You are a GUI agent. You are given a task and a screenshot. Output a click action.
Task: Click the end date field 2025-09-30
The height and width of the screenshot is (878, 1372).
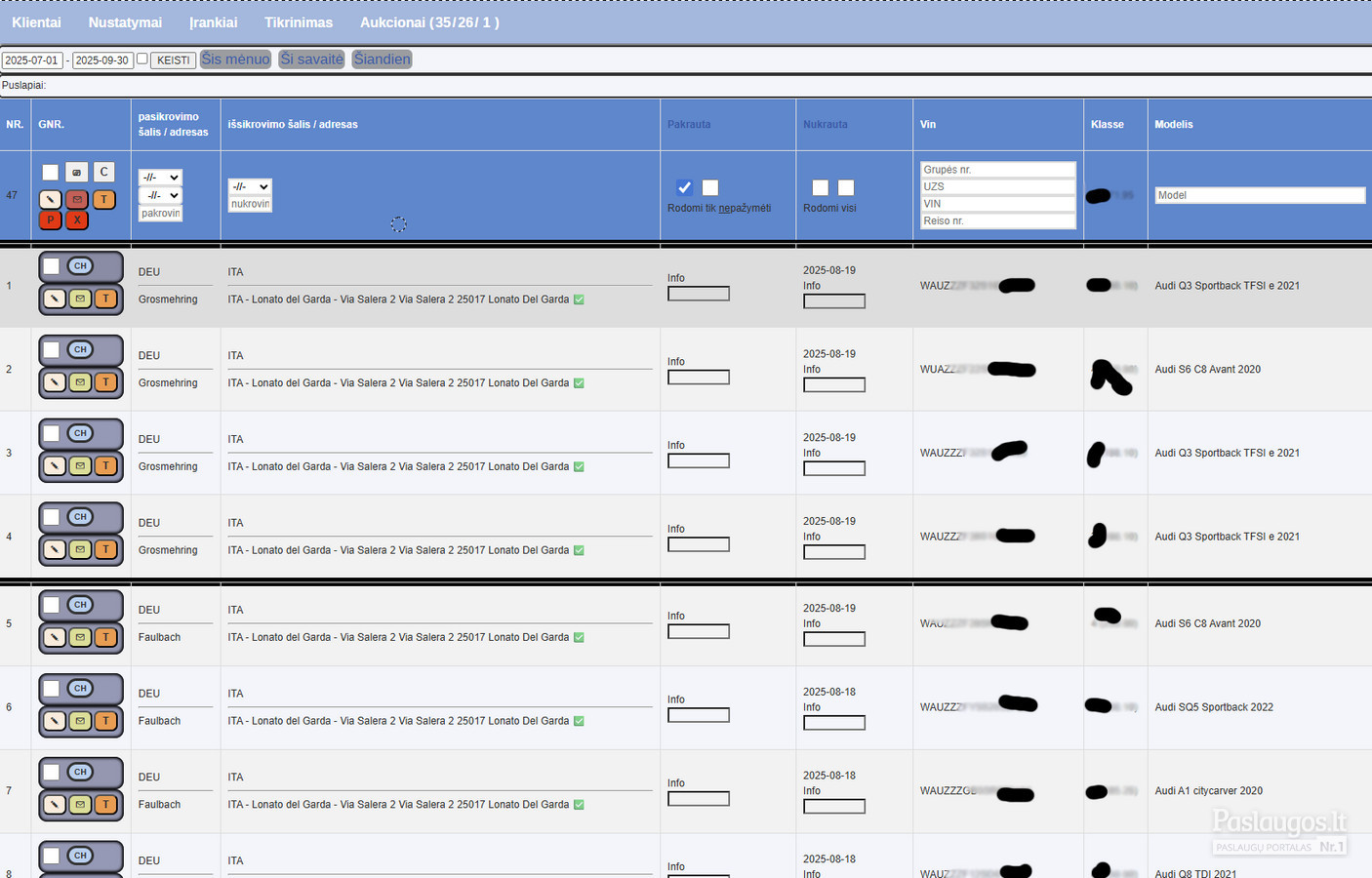(x=102, y=60)
